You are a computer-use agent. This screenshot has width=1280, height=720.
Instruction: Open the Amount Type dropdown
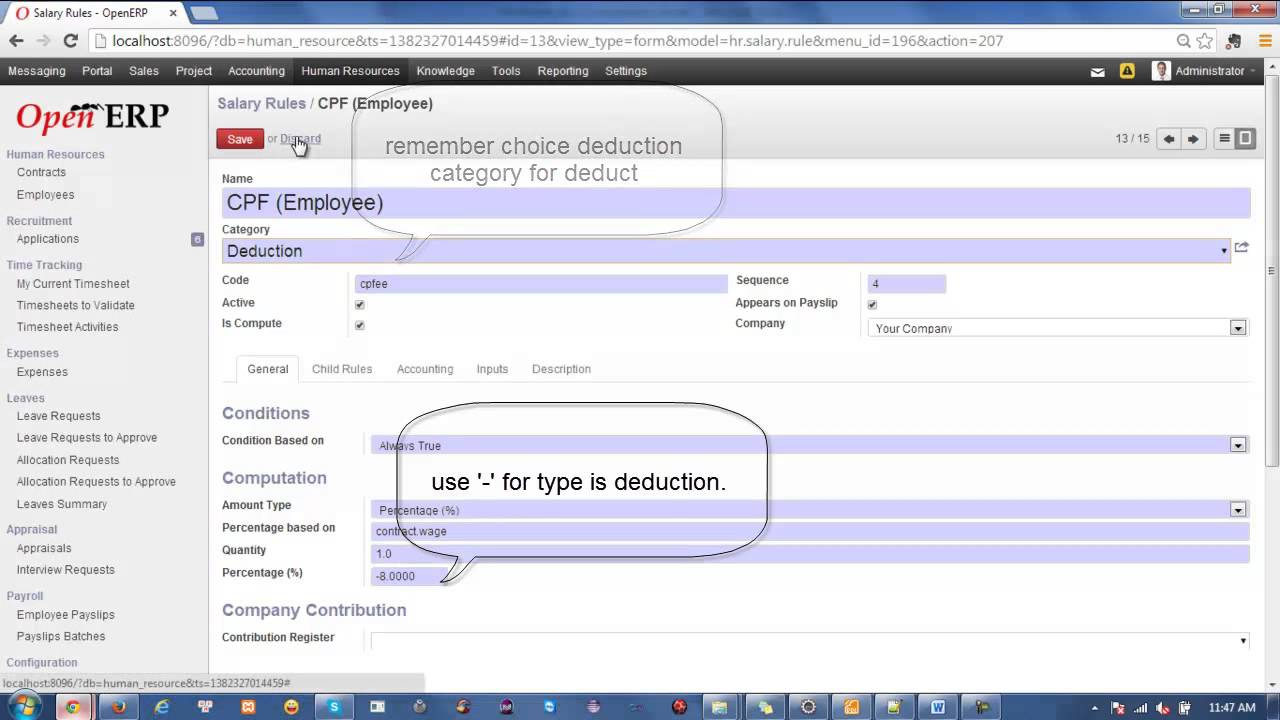tap(1238, 510)
